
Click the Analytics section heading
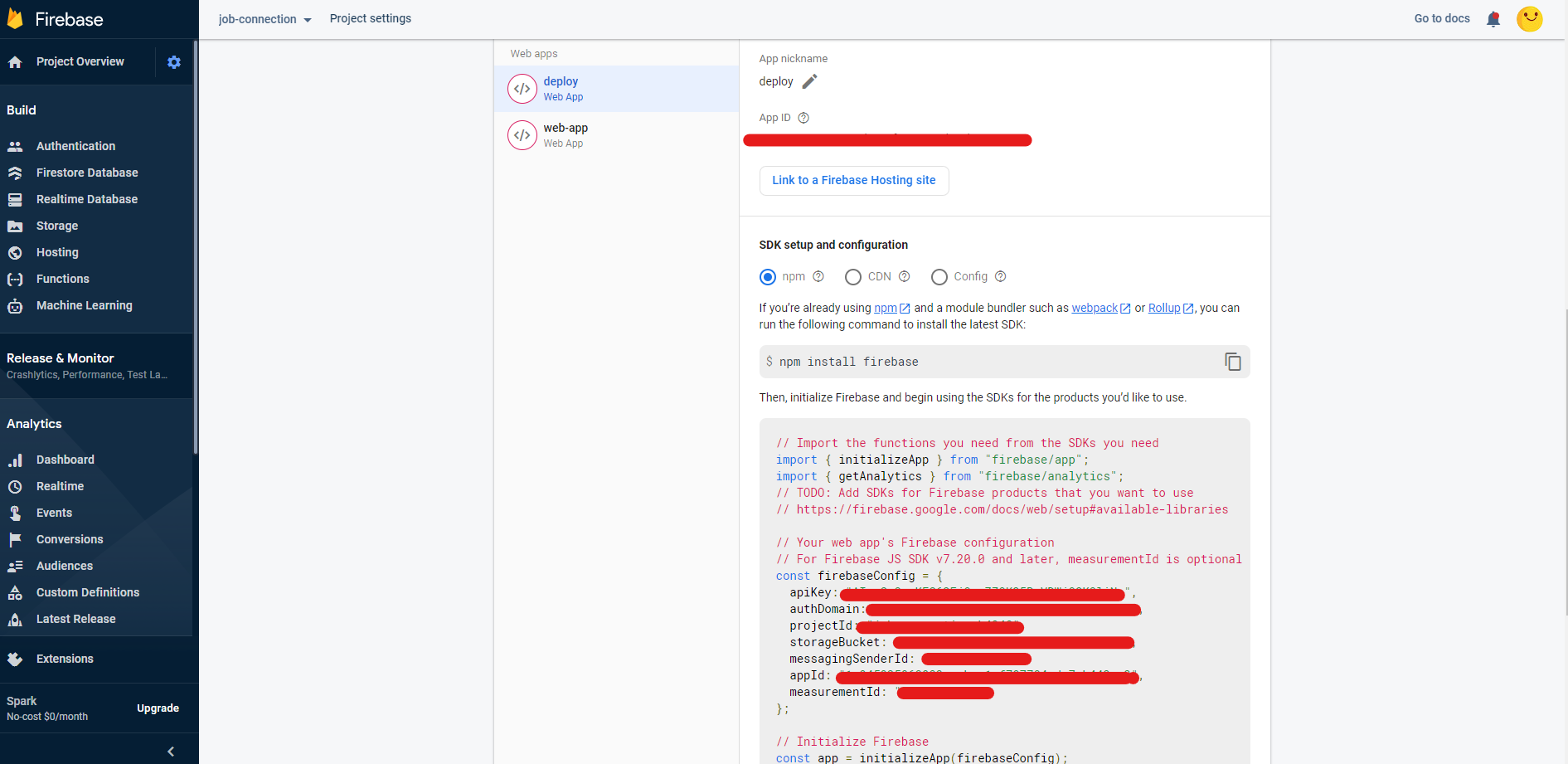34,424
